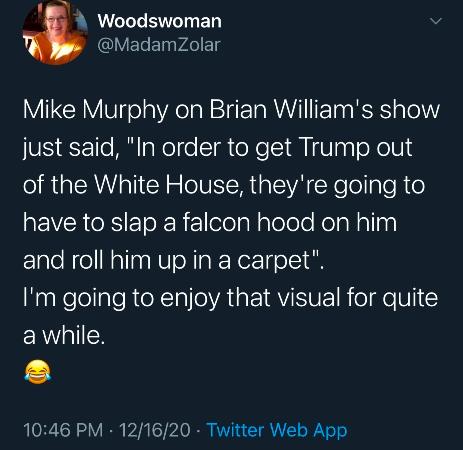Click "they're going to" in the tweet
The width and height of the screenshot is (463, 450).
pyautogui.click(x=337, y=186)
